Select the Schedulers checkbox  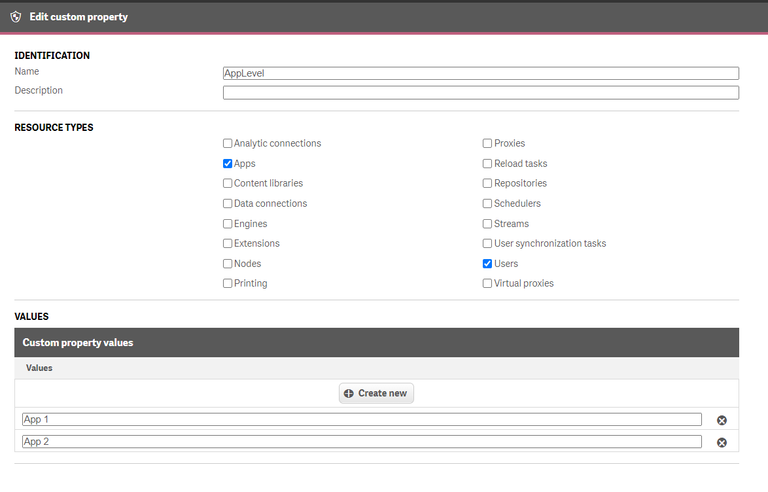click(x=487, y=203)
